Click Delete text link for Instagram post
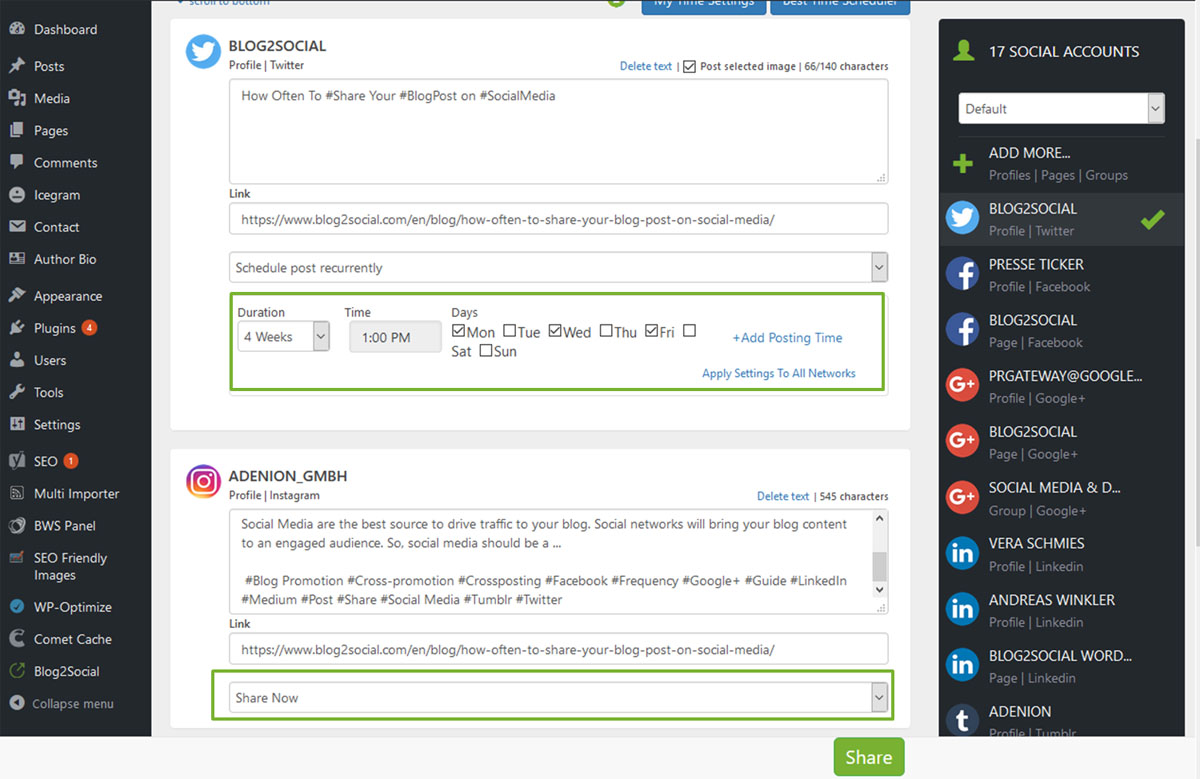1200x779 pixels. pos(783,496)
